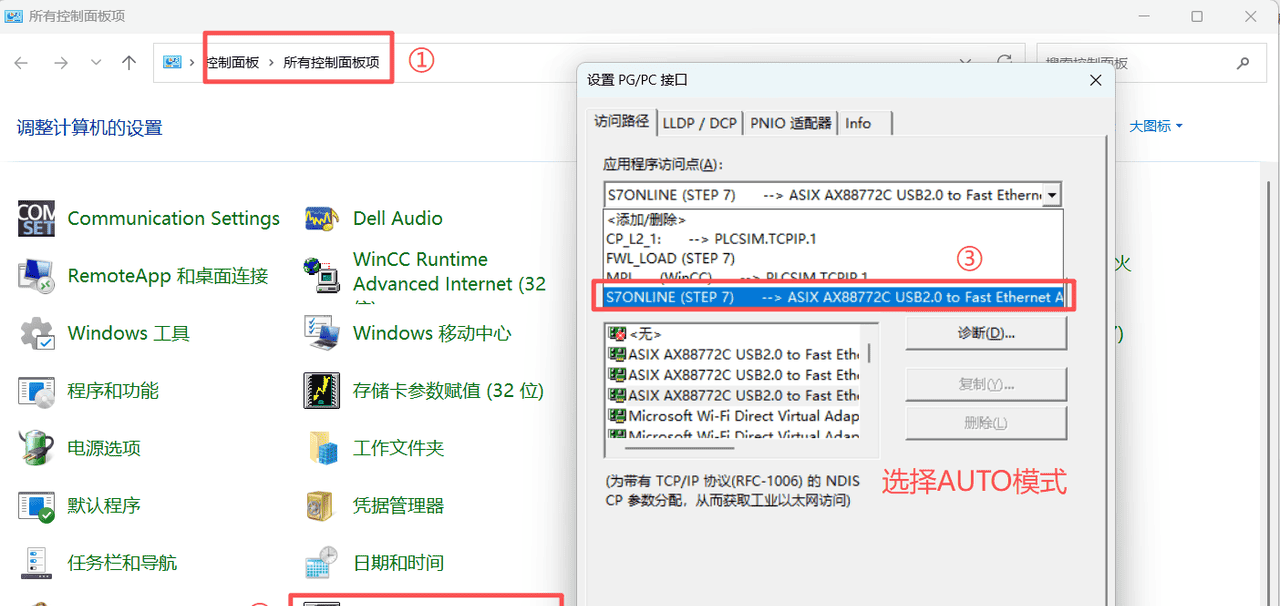The image size is (1280, 606).
Task: Open Dell Audio control panel icon
Action: pyautogui.click(x=322, y=219)
